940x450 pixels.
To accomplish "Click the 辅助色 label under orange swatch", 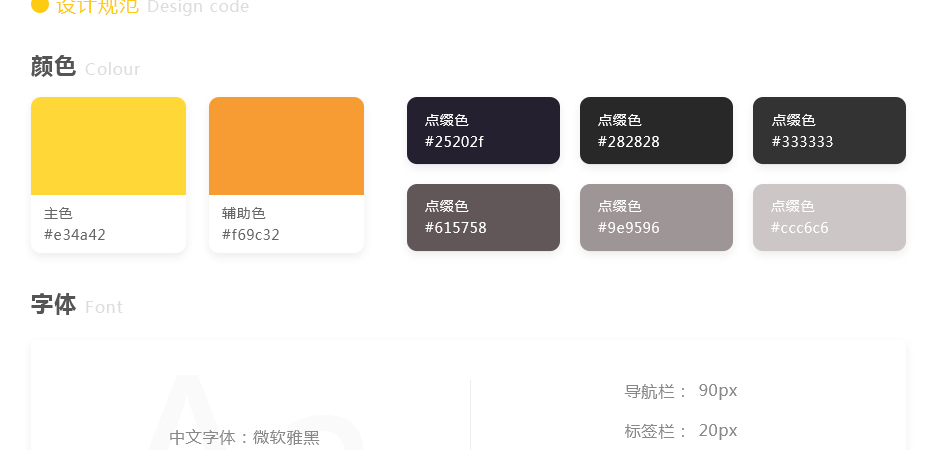I will click(243, 213).
